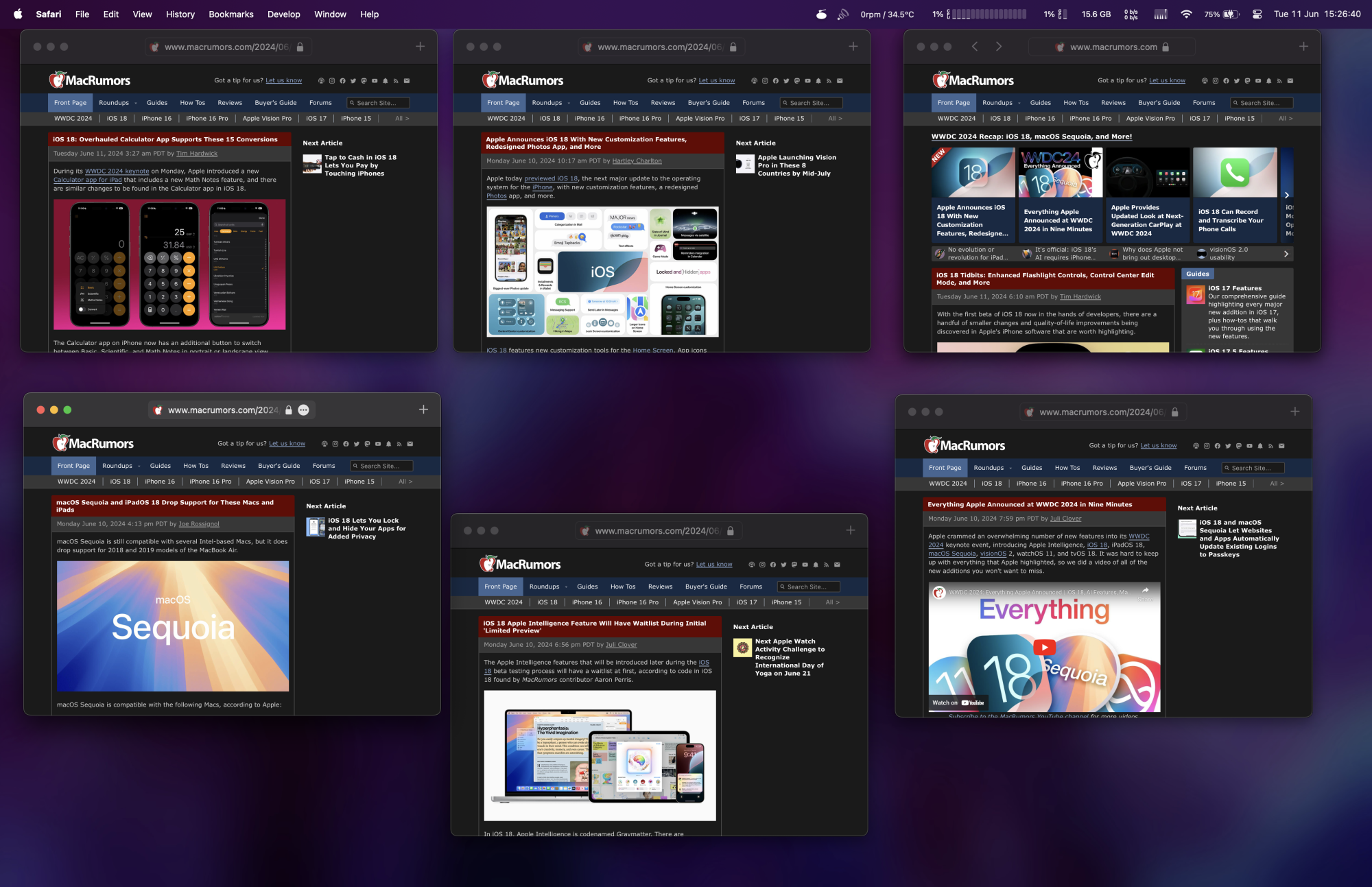Open Tim Hardwick author link in Calculator App article
1372x887 pixels.
tap(197, 154)
